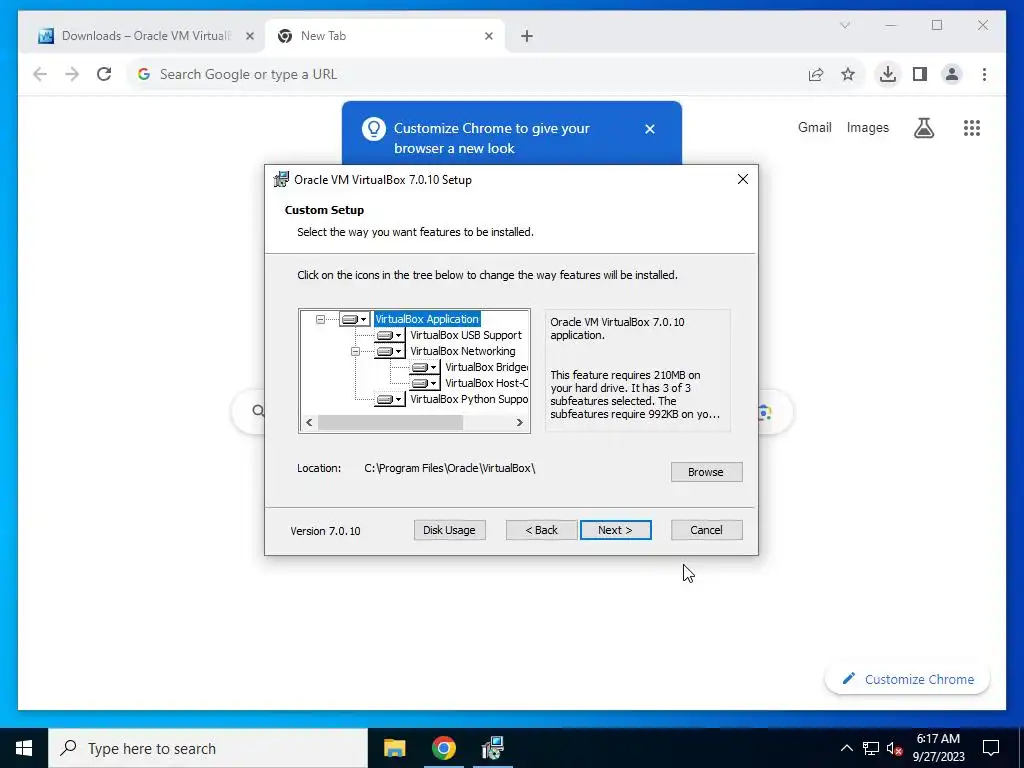Switch to the New Tab tab
This screenshot has height=768, width=1024.
pyautogui.click(x=385, y=36)
